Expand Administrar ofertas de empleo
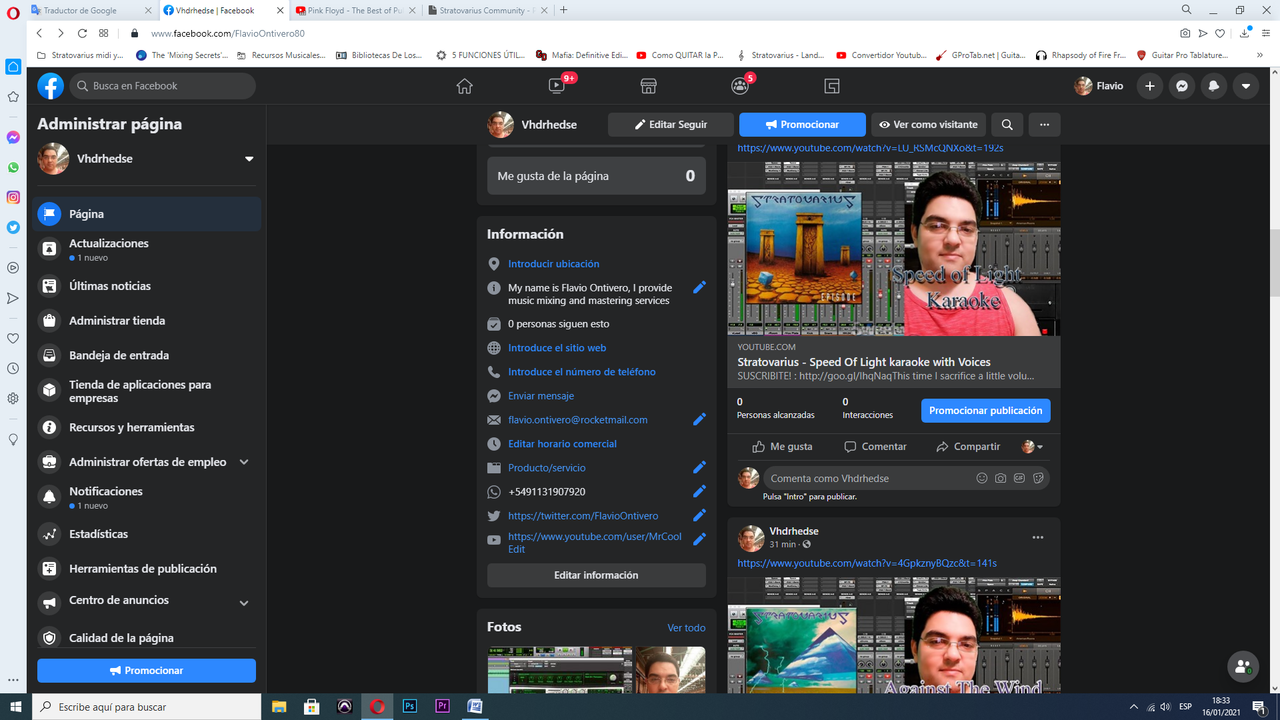The height and width of the screenshot is (720, 1280). pyautogui.click(x=244, y=462)
